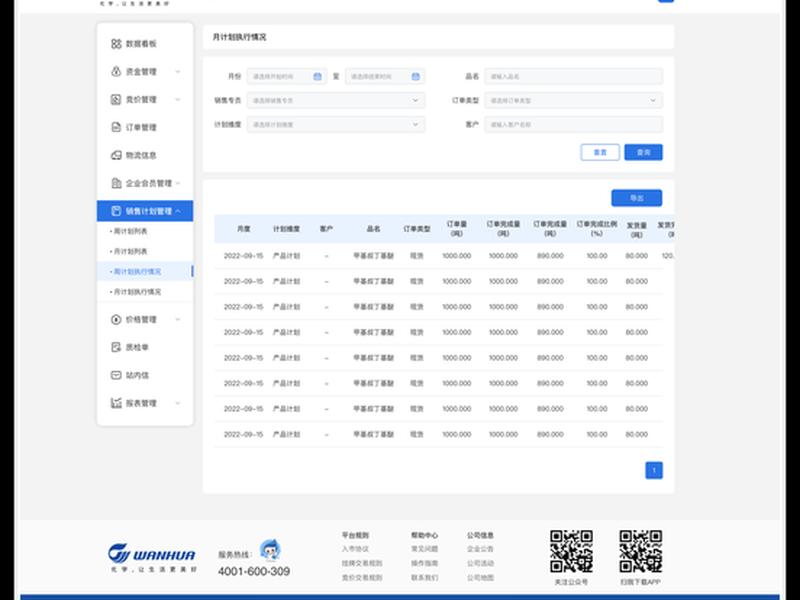Open the 数据看板 dashboard icon
Screen dimensions: 800x600
click(116, 44)
